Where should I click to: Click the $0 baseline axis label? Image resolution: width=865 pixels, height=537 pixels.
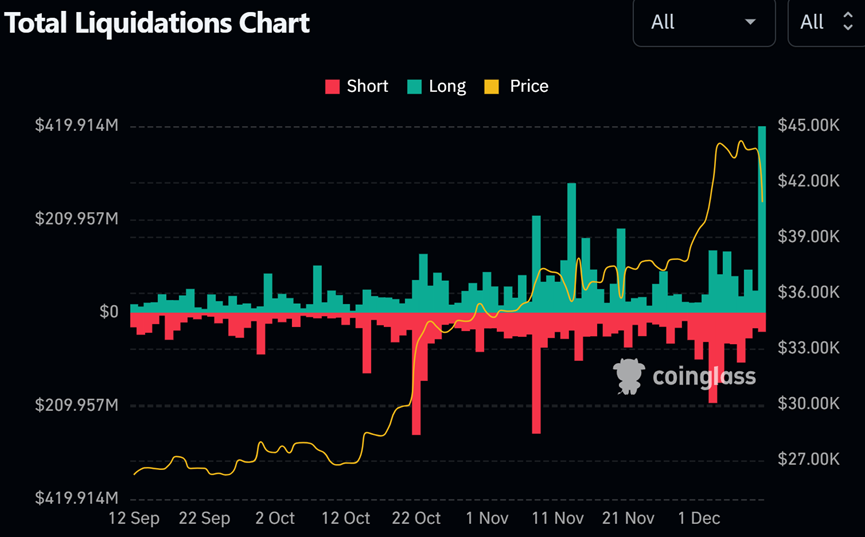109,312
